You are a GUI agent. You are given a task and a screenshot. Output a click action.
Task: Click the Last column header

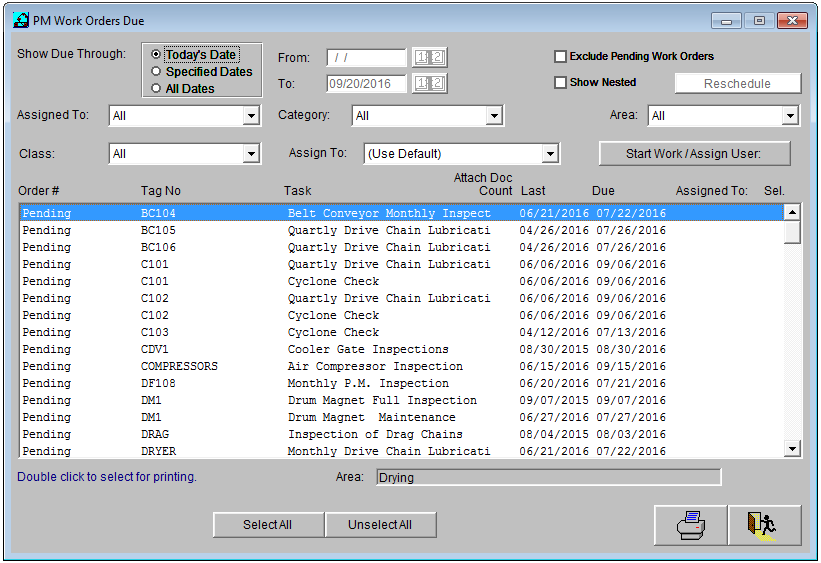(x=533, y=191)
